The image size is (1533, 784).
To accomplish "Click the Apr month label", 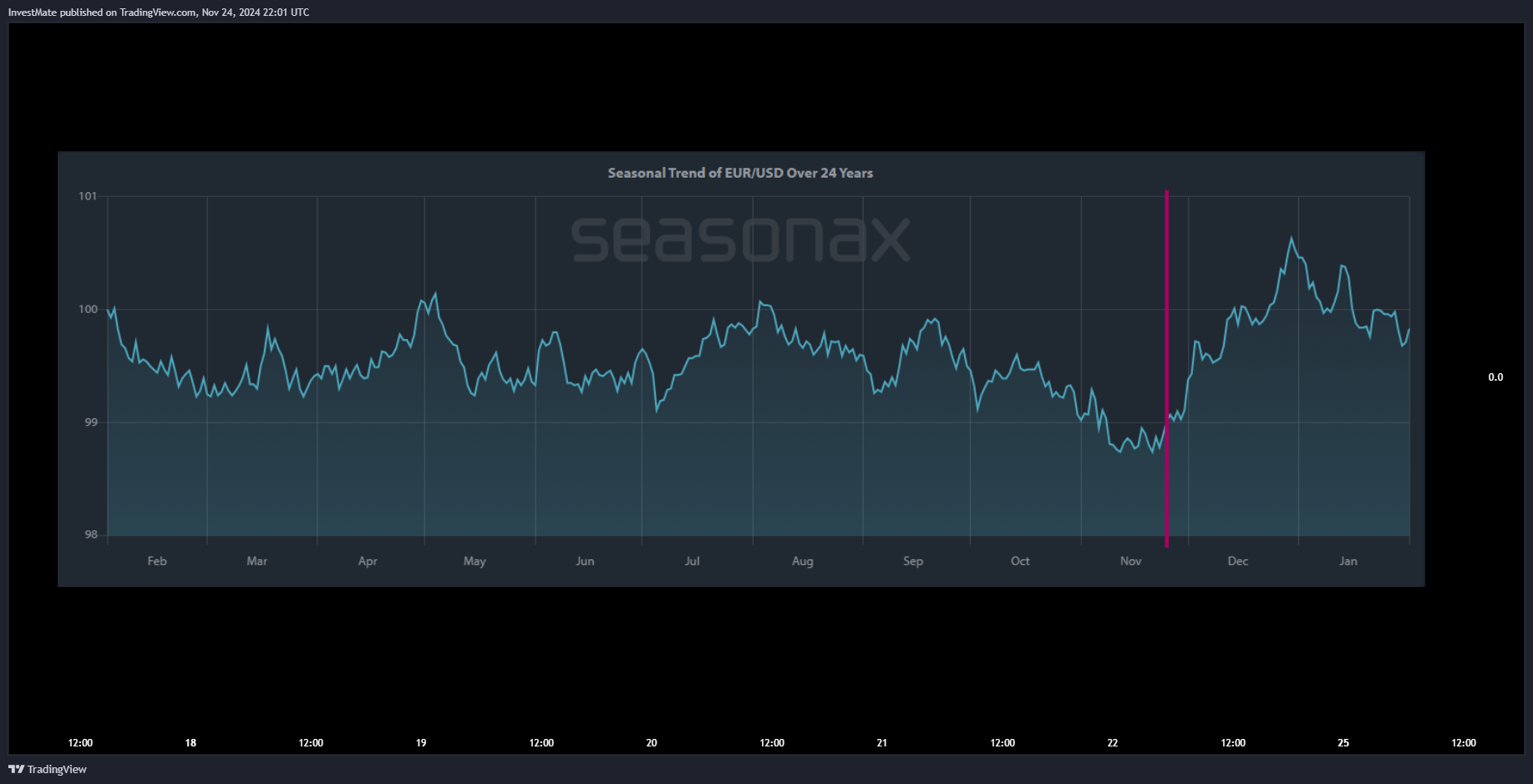I will coord(368,561).
